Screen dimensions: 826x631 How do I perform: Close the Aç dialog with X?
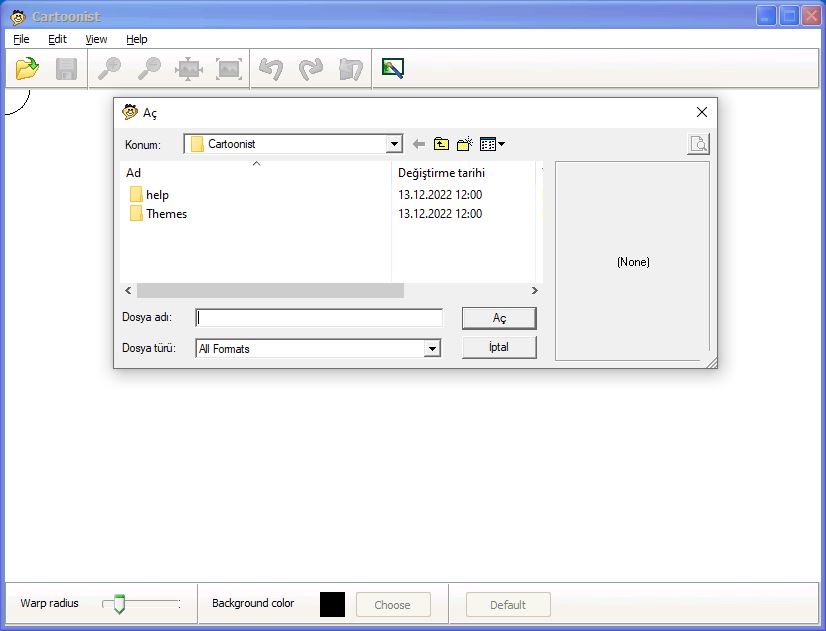click(702, 112)
